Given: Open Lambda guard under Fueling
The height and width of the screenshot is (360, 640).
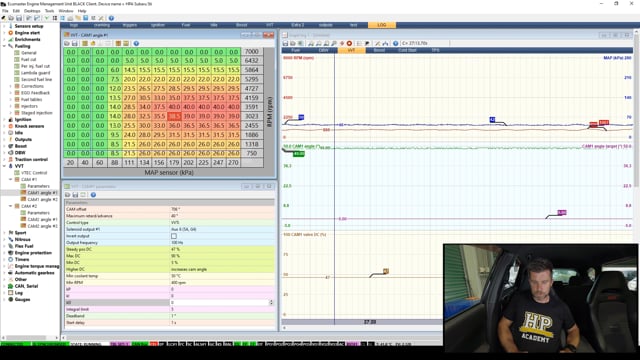Looking at the screenshot, I should [35, 73].
